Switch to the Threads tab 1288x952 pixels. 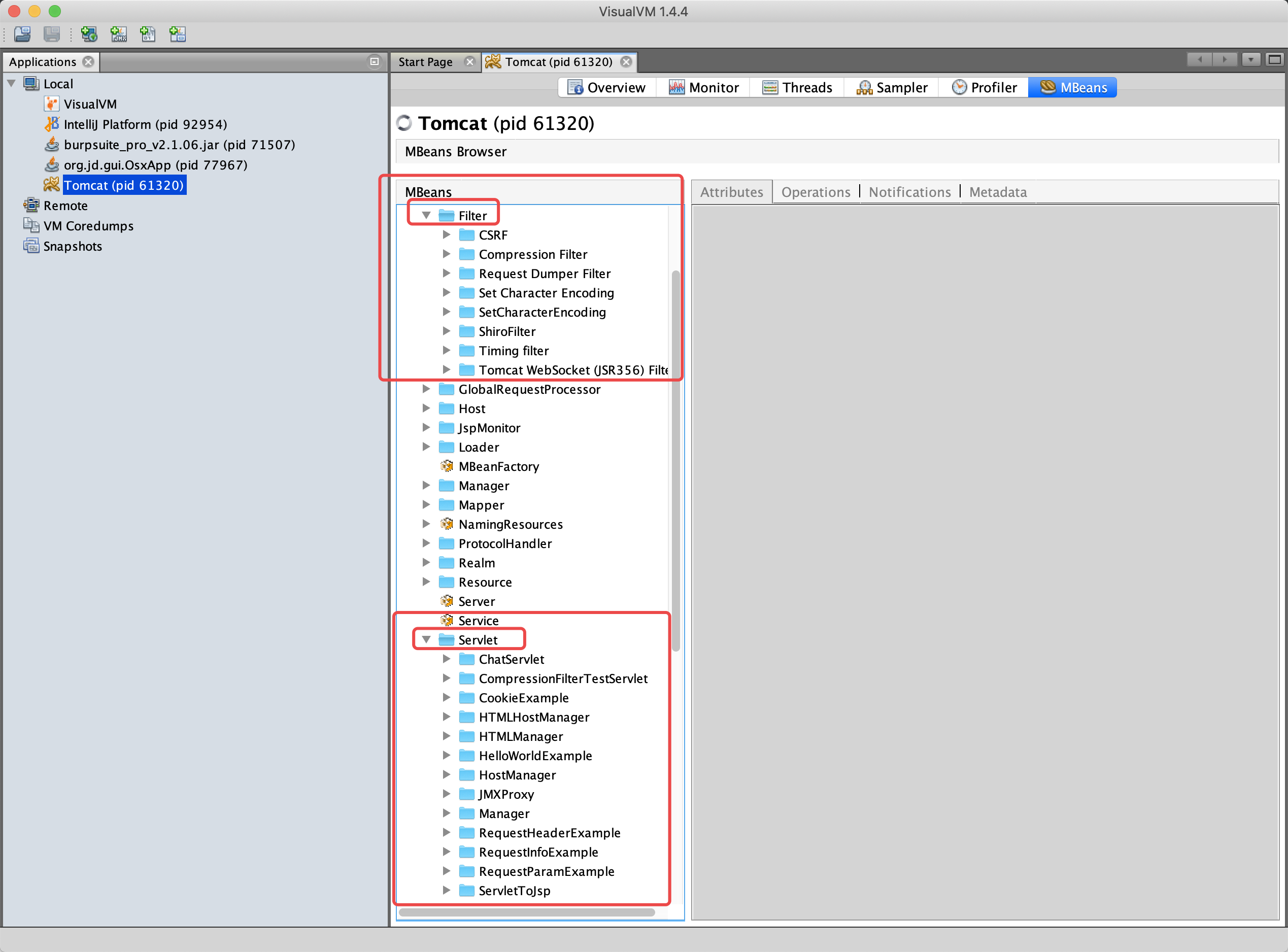(x=798, y=88)
